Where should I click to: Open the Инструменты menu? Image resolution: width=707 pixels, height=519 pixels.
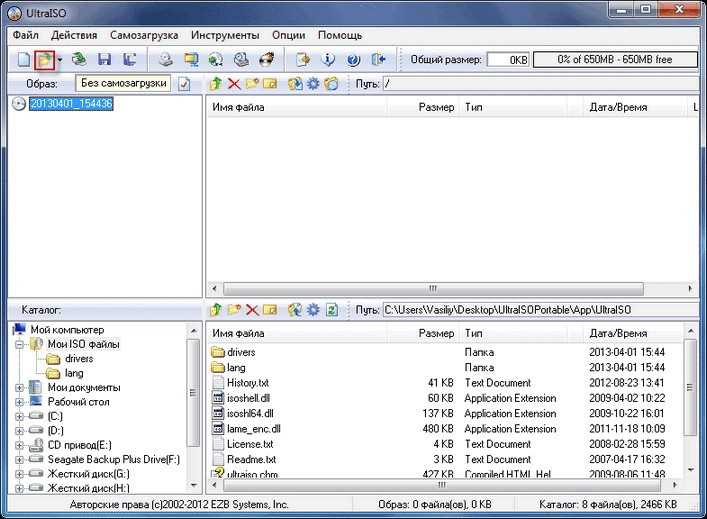[x=225, y=35]
